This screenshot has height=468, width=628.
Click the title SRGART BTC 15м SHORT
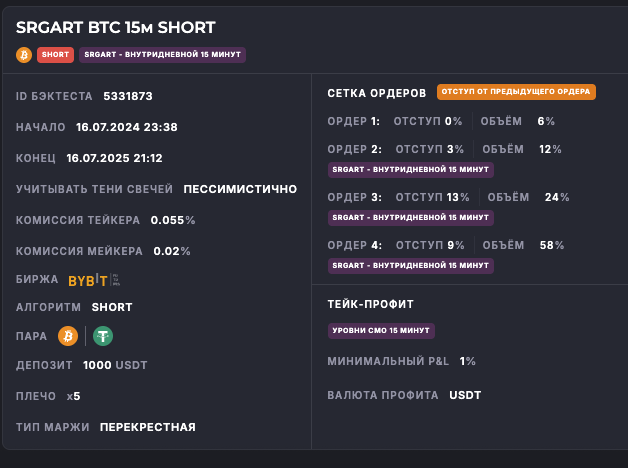pos(115,28)
